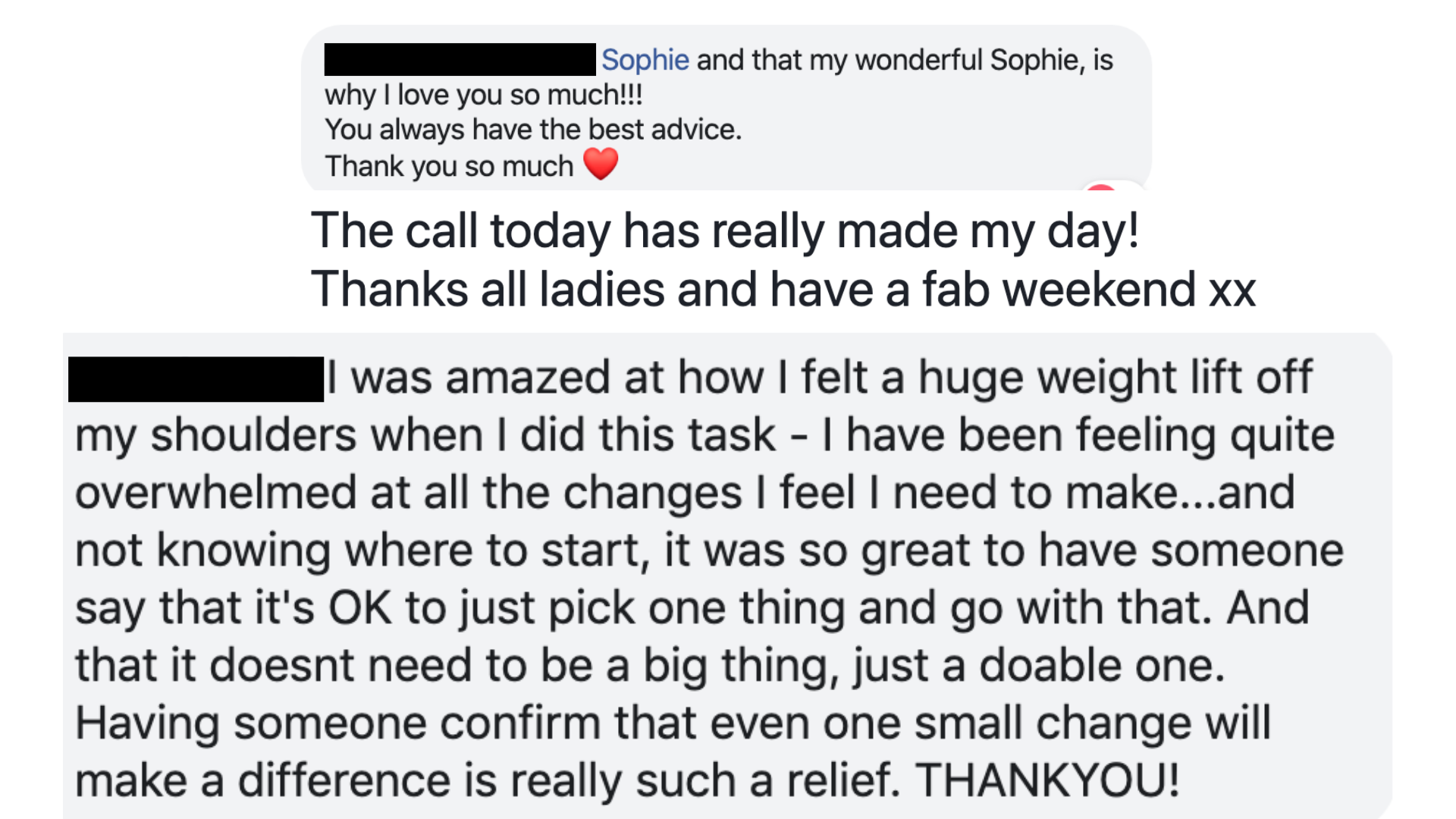Click 'I was amazed at how I felt' line

pos(819,378)
